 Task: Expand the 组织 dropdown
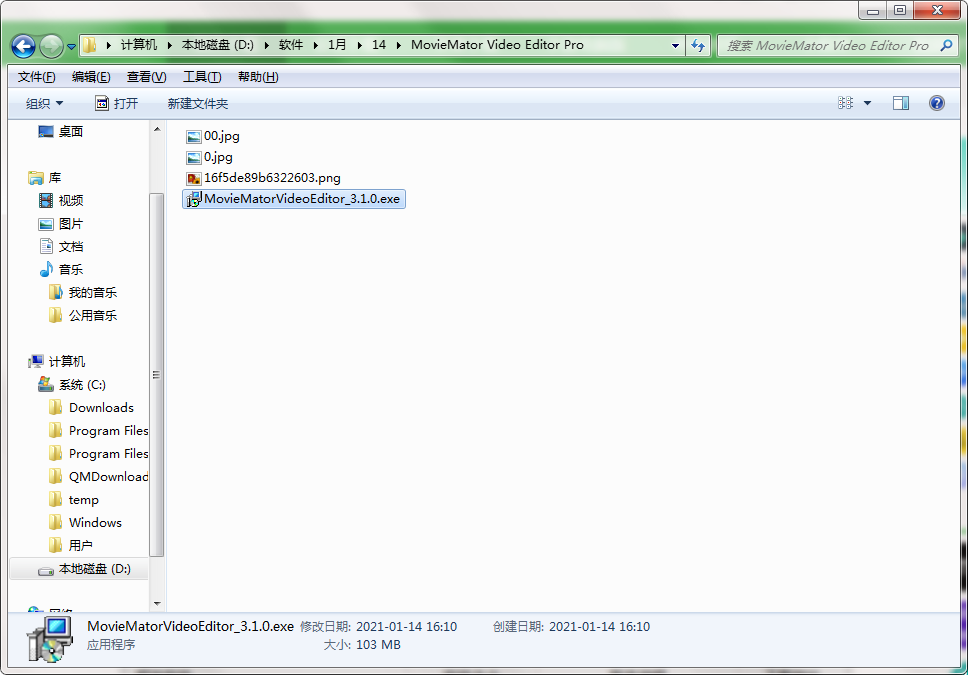(x=44, y=103)
